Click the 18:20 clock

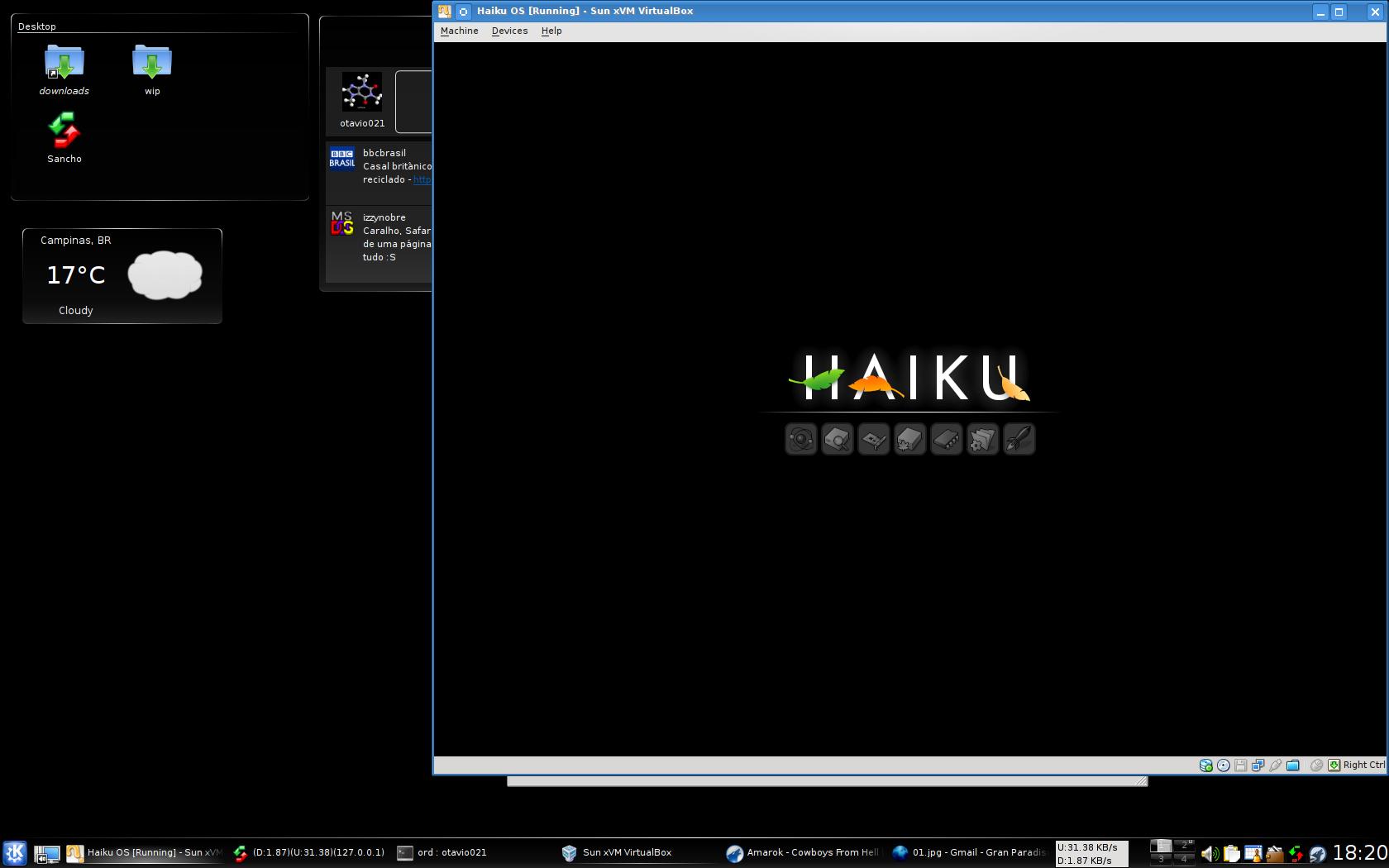point(1359,853)
